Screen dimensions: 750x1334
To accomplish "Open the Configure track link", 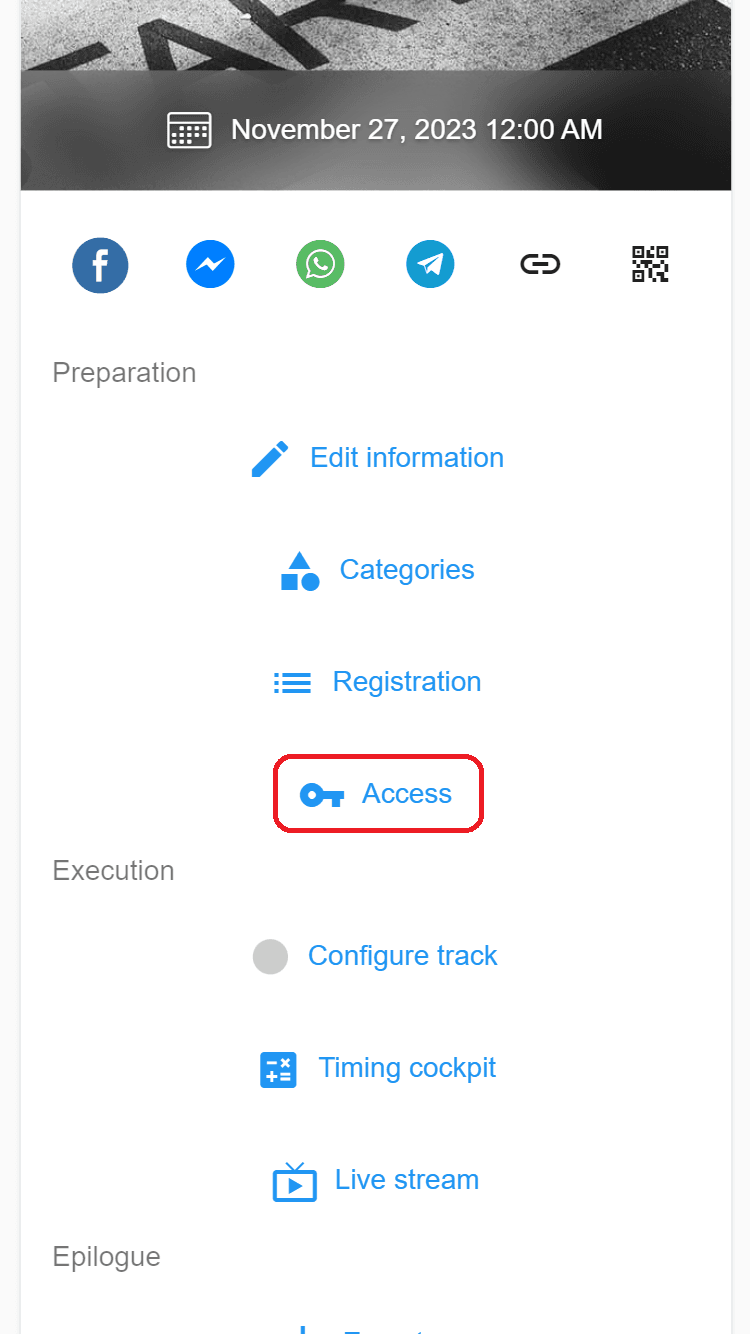I will point(403,956).
